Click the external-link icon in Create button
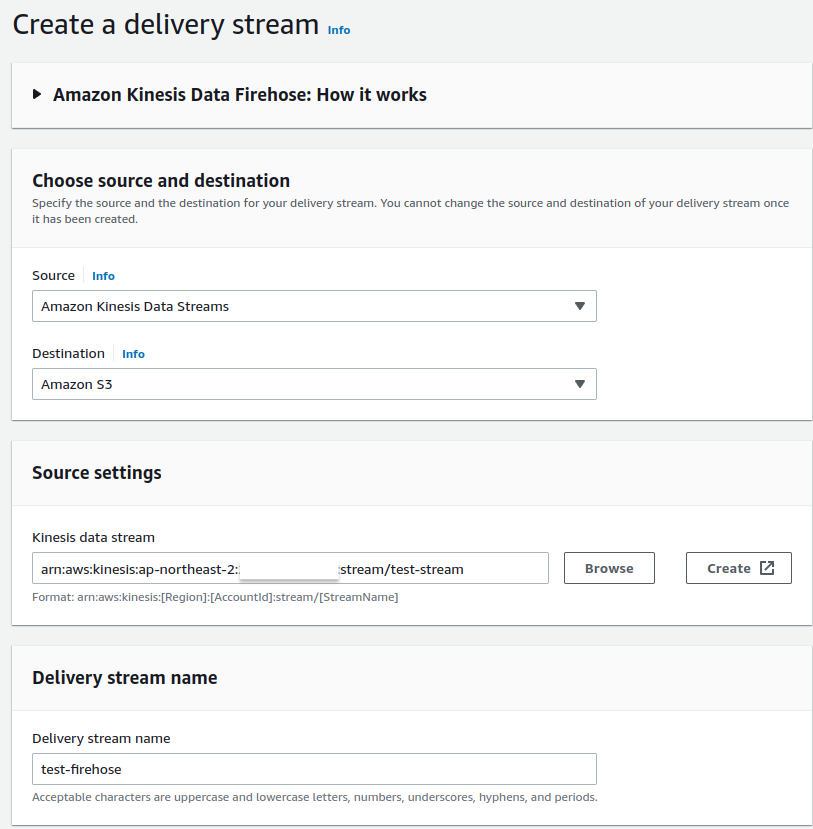 click(x=767, y=568)
